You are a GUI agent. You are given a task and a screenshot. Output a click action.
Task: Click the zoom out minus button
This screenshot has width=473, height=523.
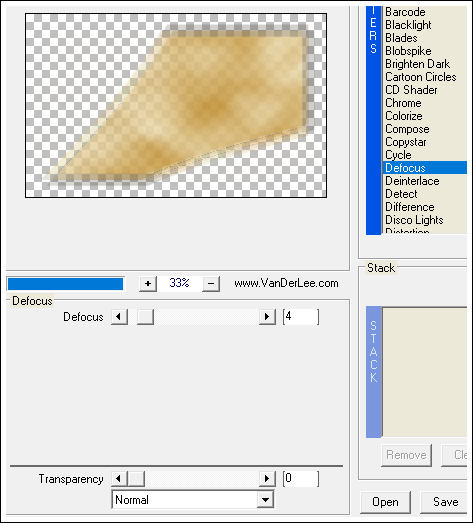click(211, 284)
